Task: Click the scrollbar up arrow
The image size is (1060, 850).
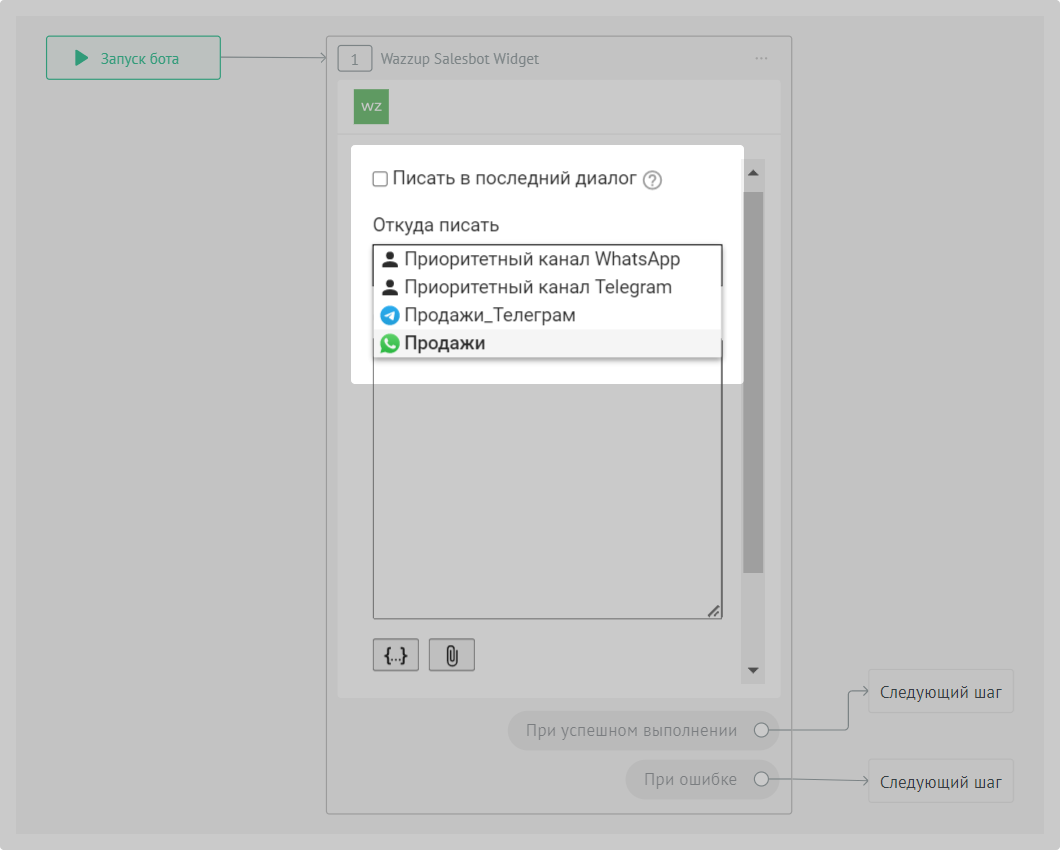Action: [x=753, y=173]
